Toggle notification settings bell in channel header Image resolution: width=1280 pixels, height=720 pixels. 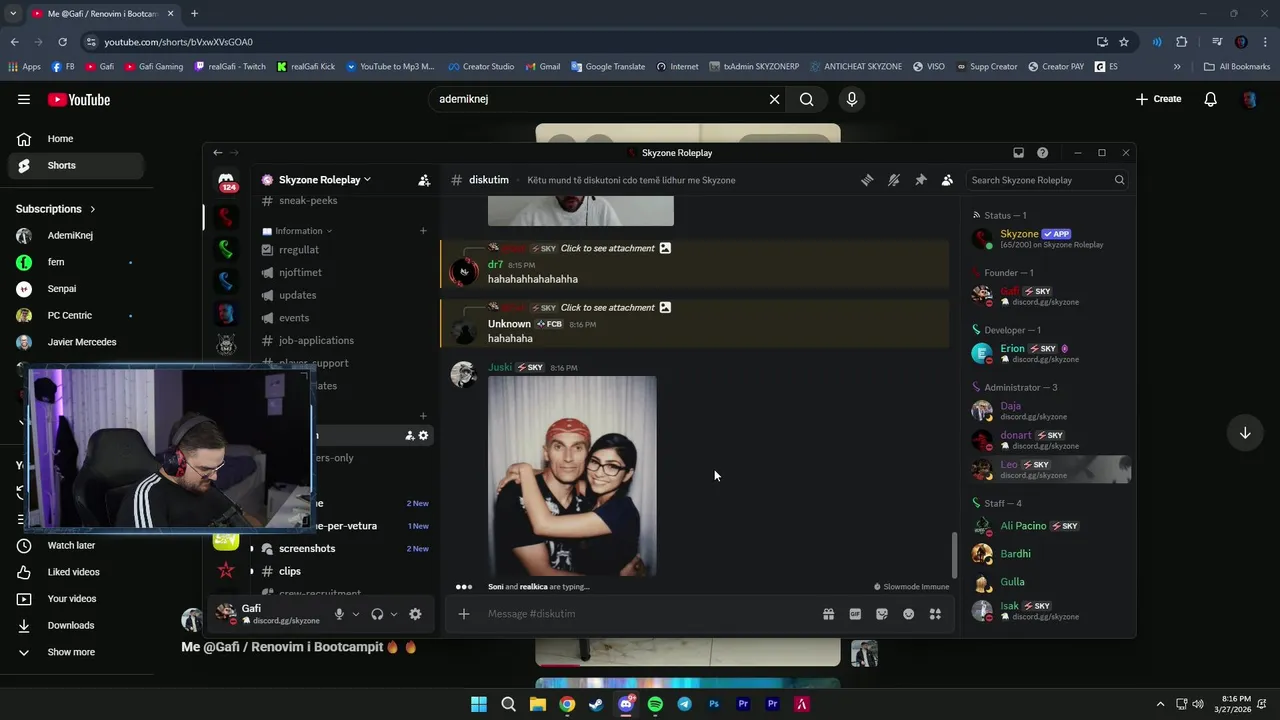894,180
